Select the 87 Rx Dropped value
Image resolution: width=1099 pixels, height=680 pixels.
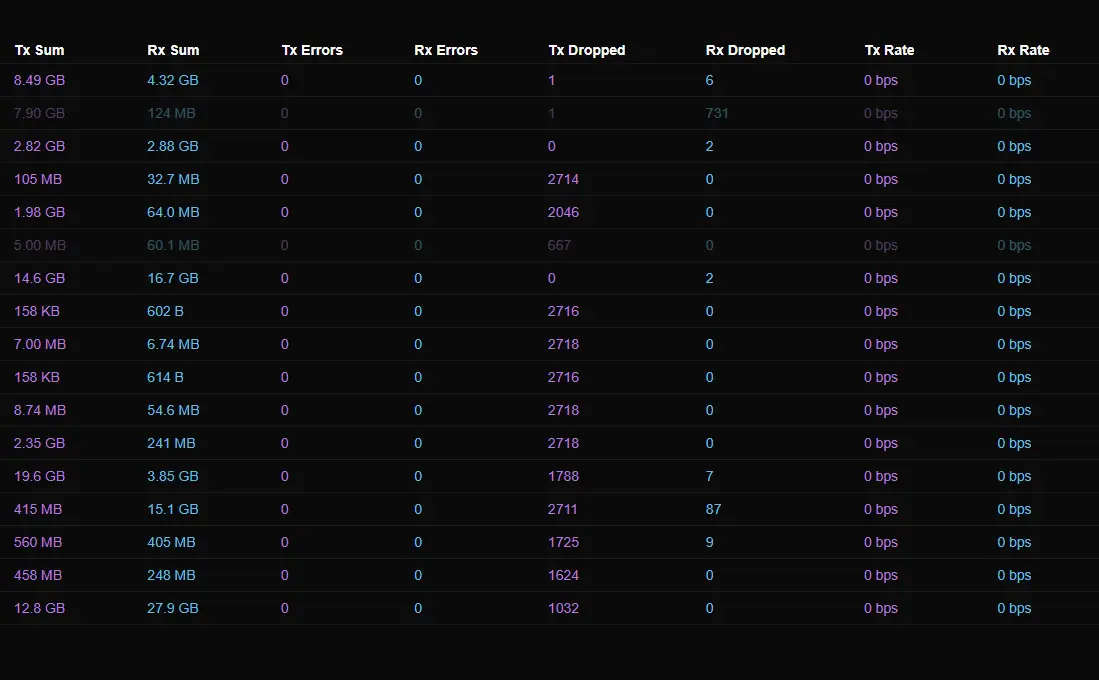tap(713, 509)
